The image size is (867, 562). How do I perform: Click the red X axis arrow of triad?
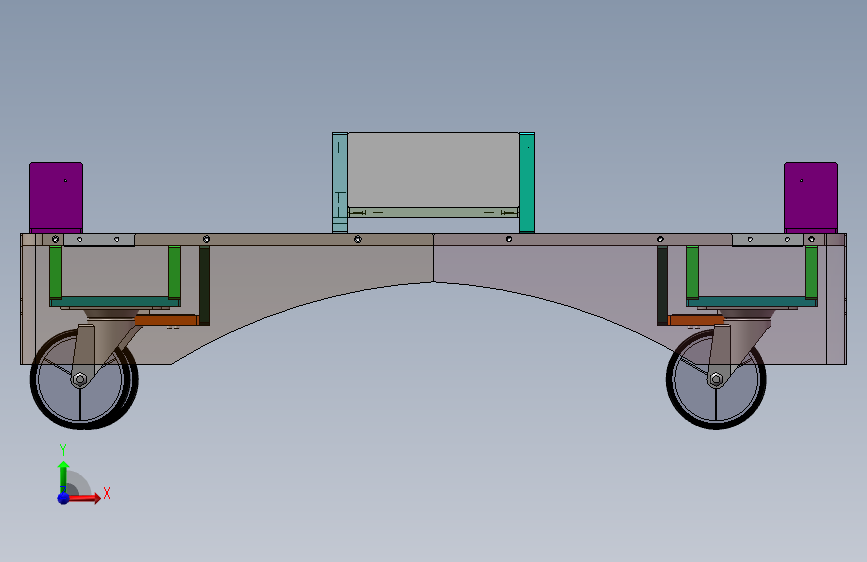click(x=84, y=498)
